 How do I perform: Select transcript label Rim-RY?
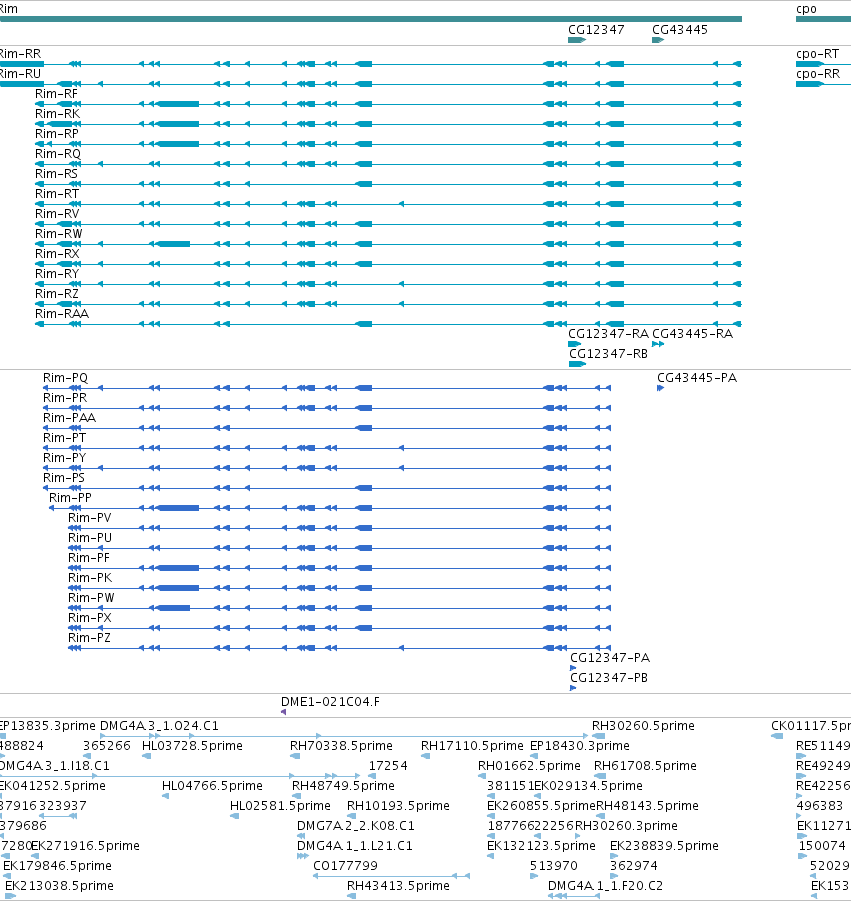pos(57,274)
